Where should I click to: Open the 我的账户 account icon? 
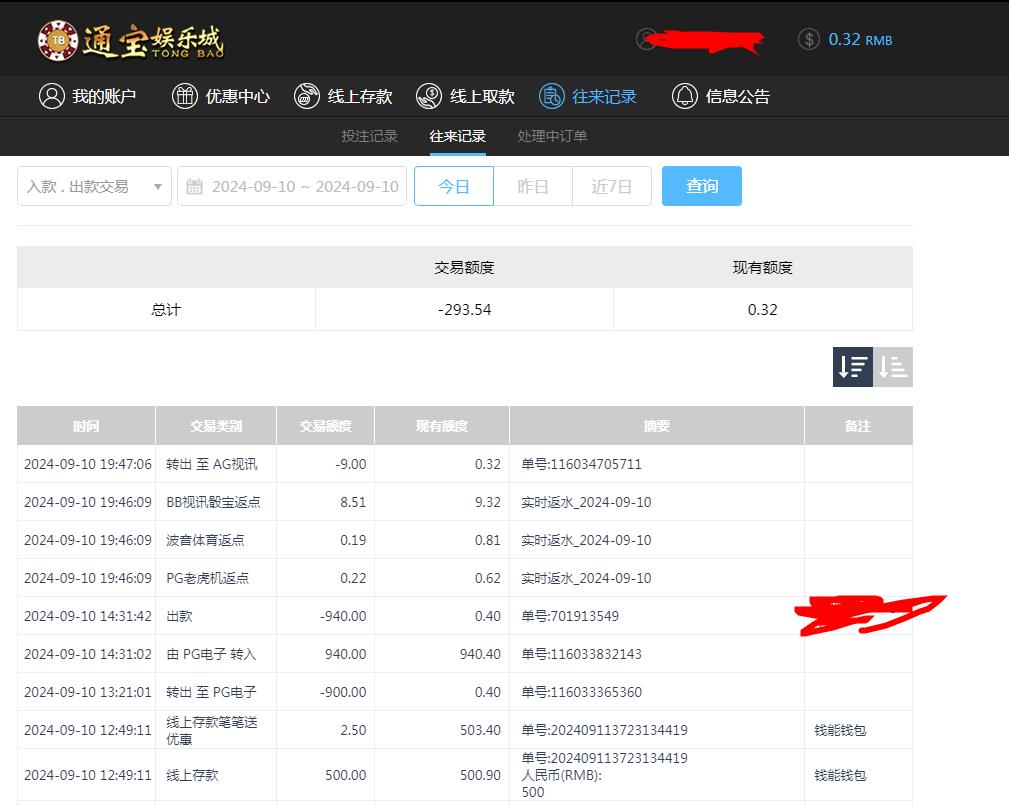pos(52,96)
